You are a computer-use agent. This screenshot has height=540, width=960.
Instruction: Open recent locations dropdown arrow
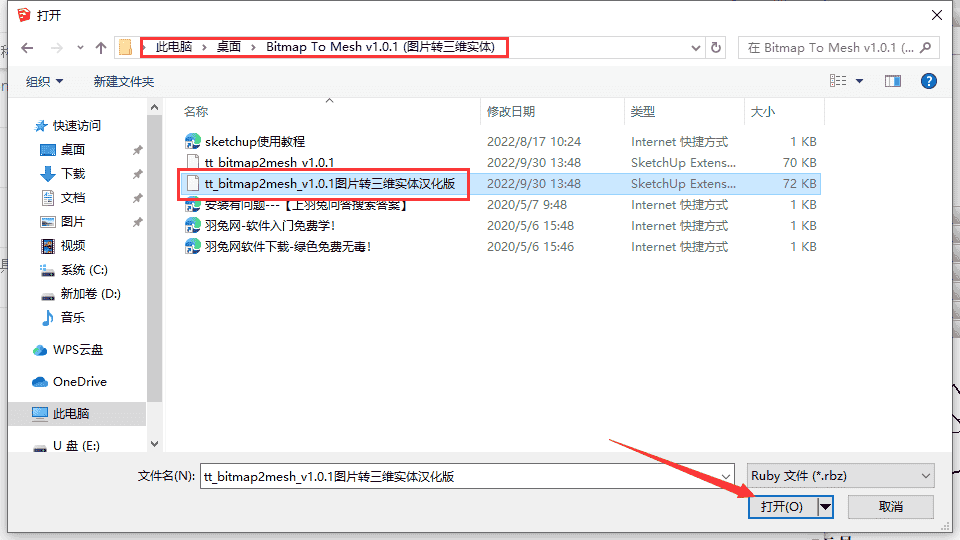click(80, 48)
